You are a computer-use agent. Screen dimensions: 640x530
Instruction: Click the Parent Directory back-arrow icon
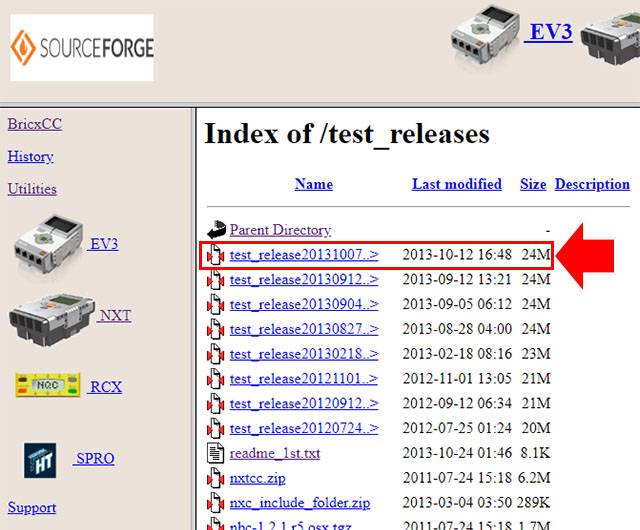[216, 230]
